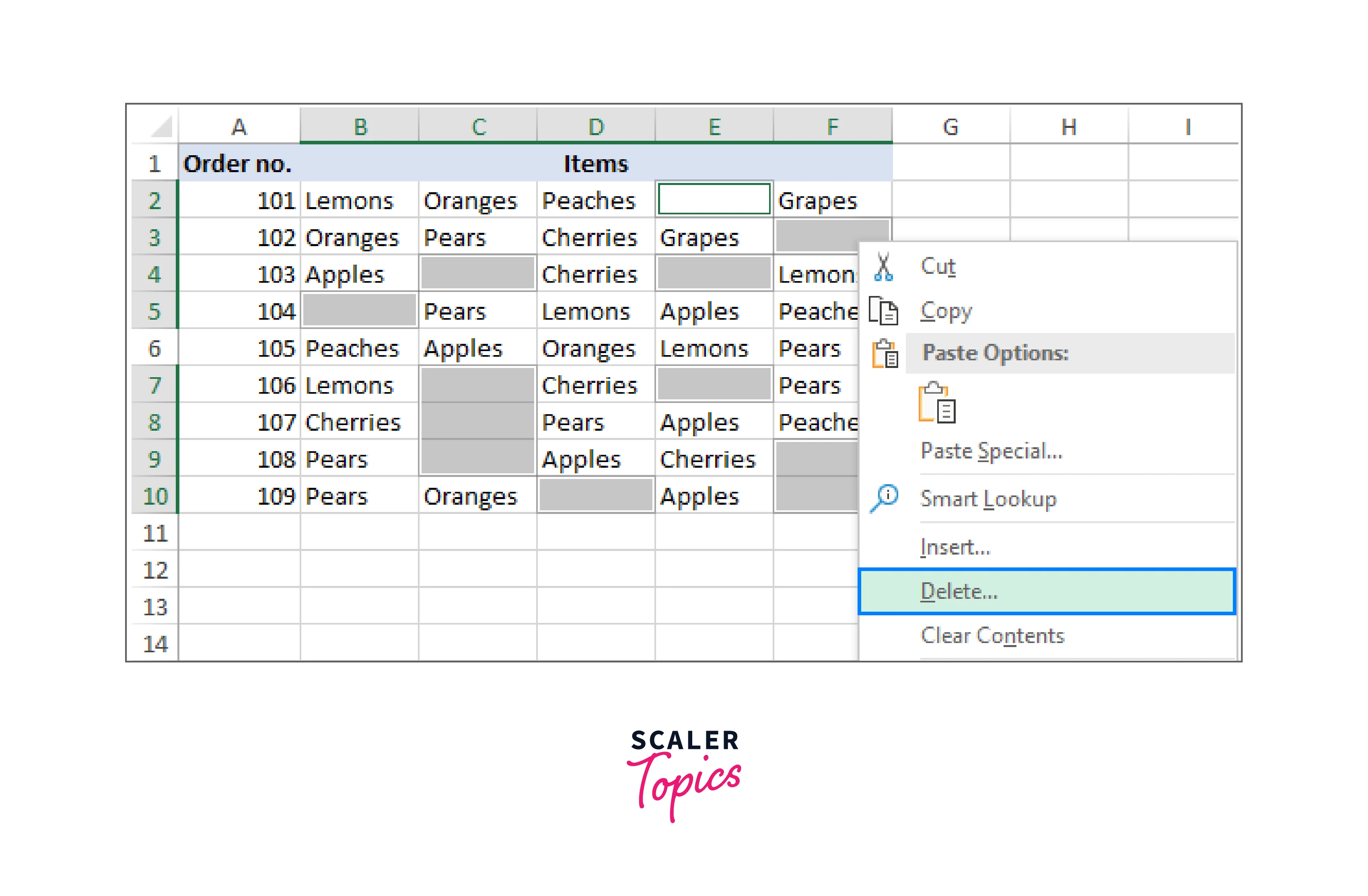Select Smart Lookup menu entry
The image size is (1368, 896).
[988, 499]
